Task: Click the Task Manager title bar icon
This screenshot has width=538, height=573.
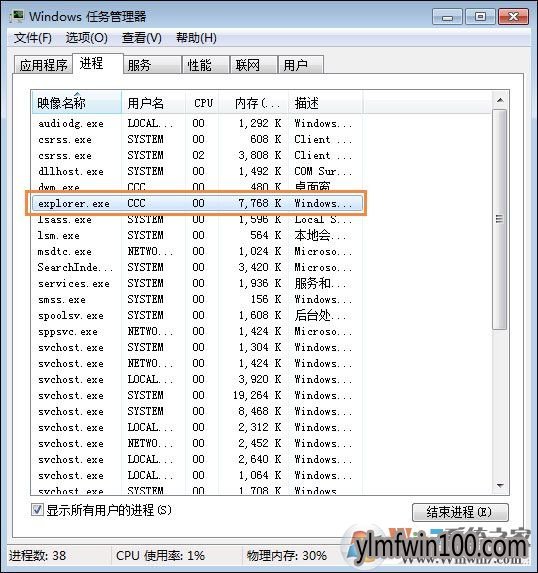Action: pyautogui.click(x=16, y=16)
